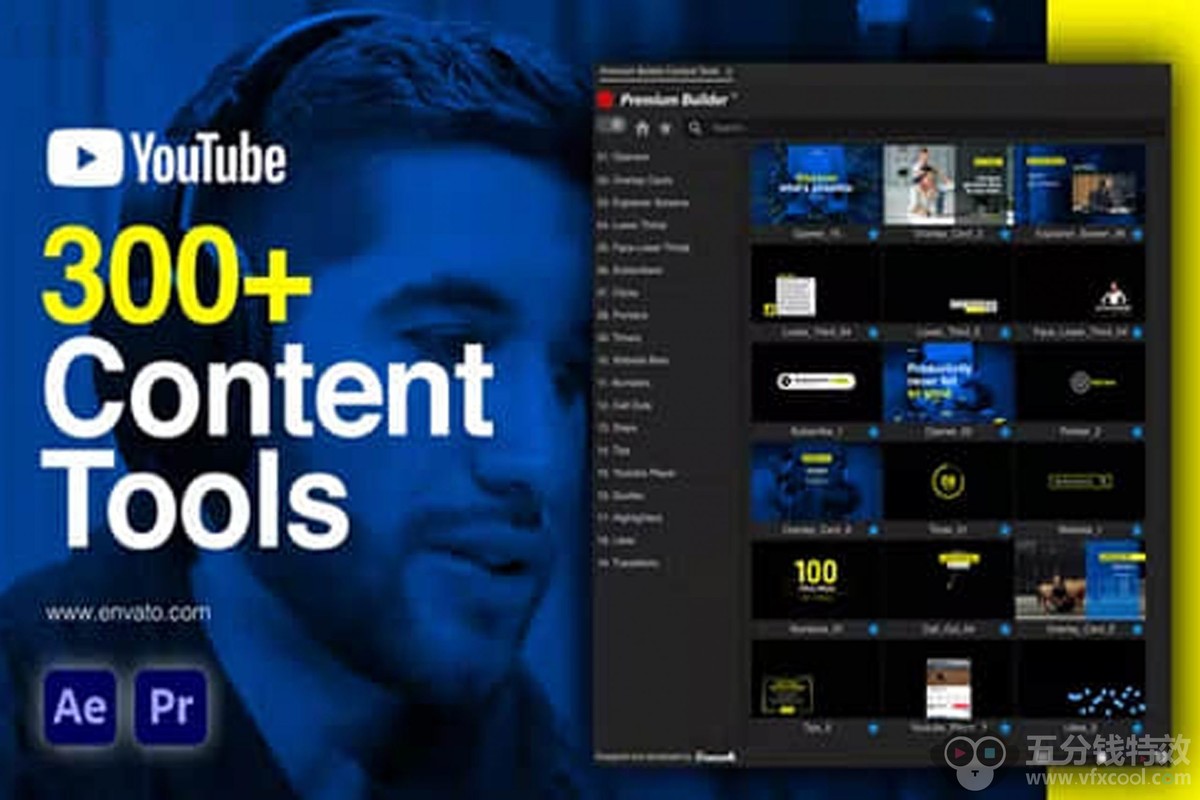Select the 02 Overlay Cards category
The image size is (1200, 800).
coord(634,180)
